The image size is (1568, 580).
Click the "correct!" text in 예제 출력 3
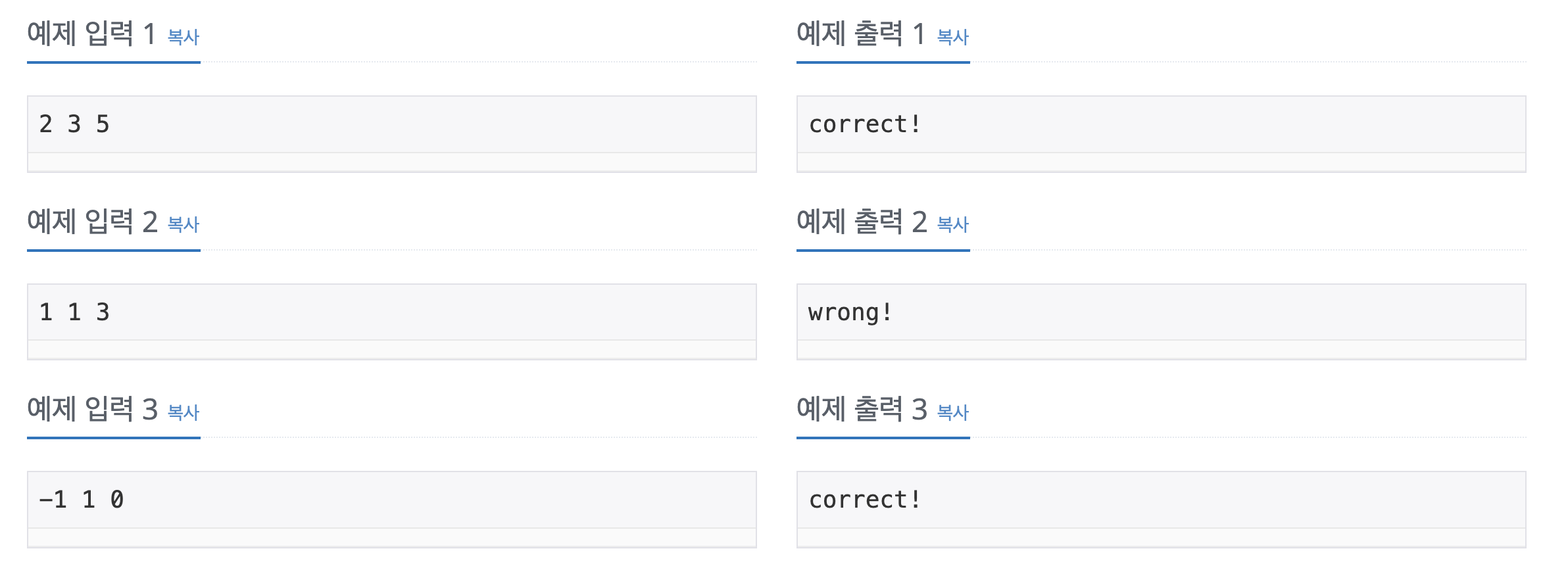point(864,500)
